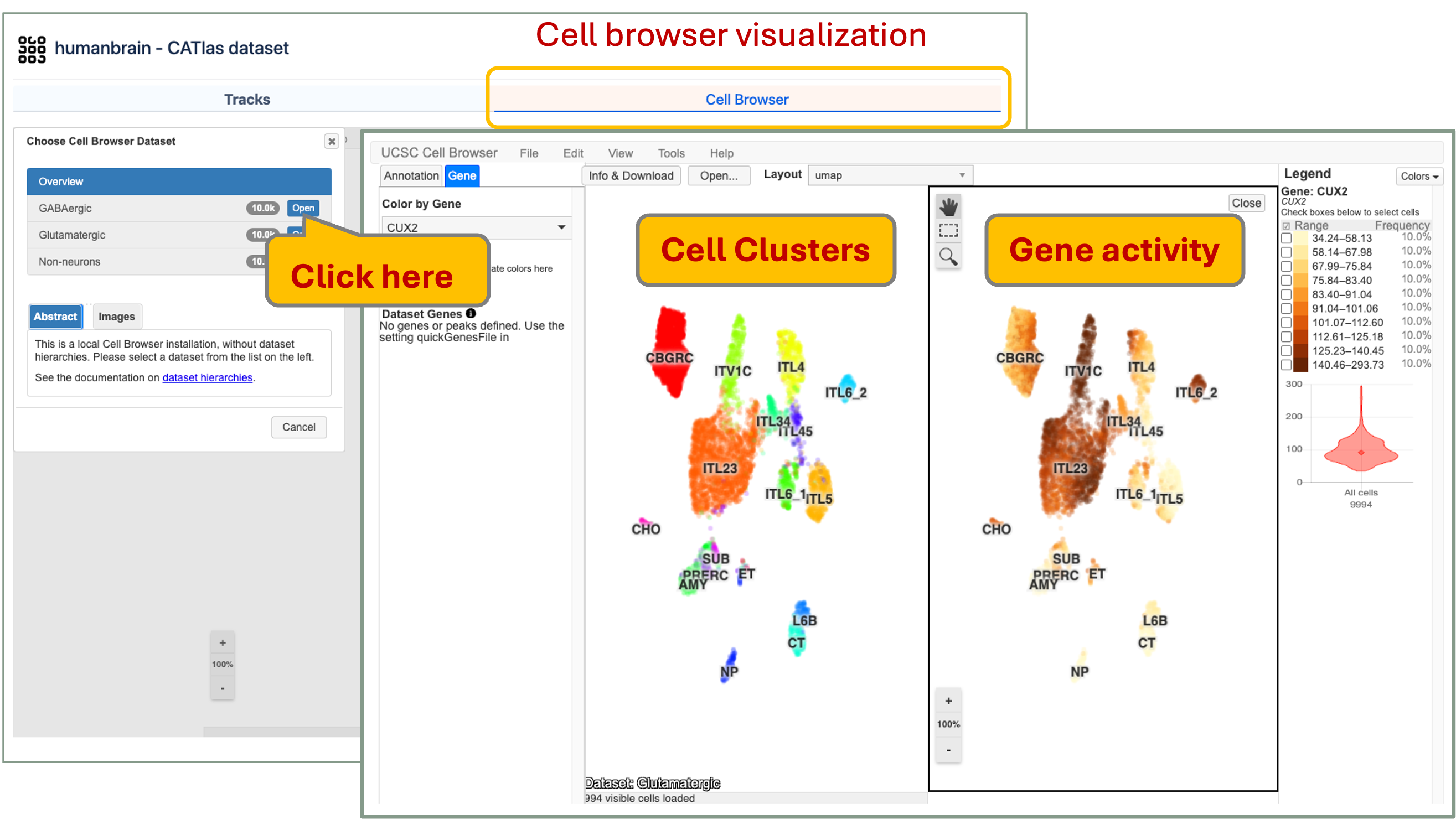Image resolution: width=1456 pixels, height=819 pixels.
Task: Click the CBGRC cluster label in Cell Clusters
Action: tap(669, 358)
